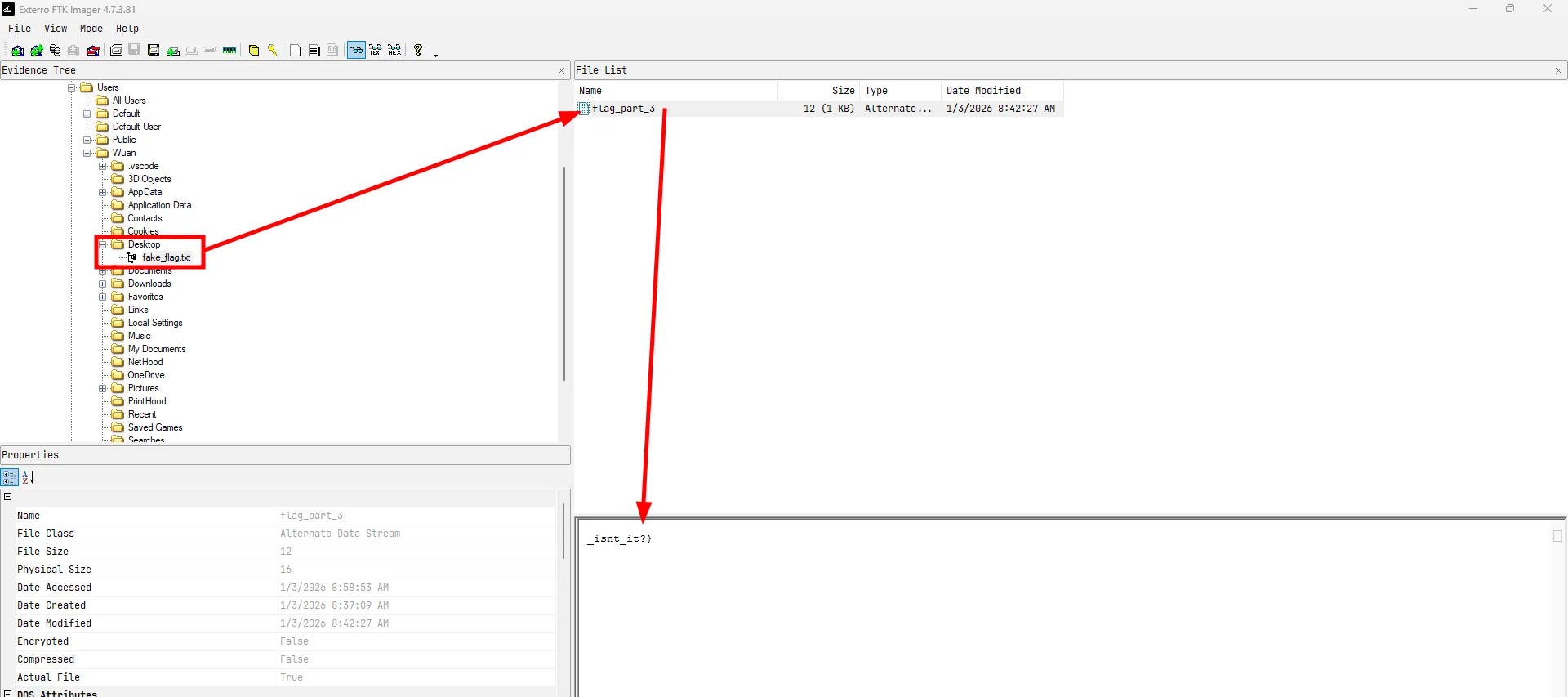
Task: Sort properties alphabetically with A-Z button
Action: point(28,478)
